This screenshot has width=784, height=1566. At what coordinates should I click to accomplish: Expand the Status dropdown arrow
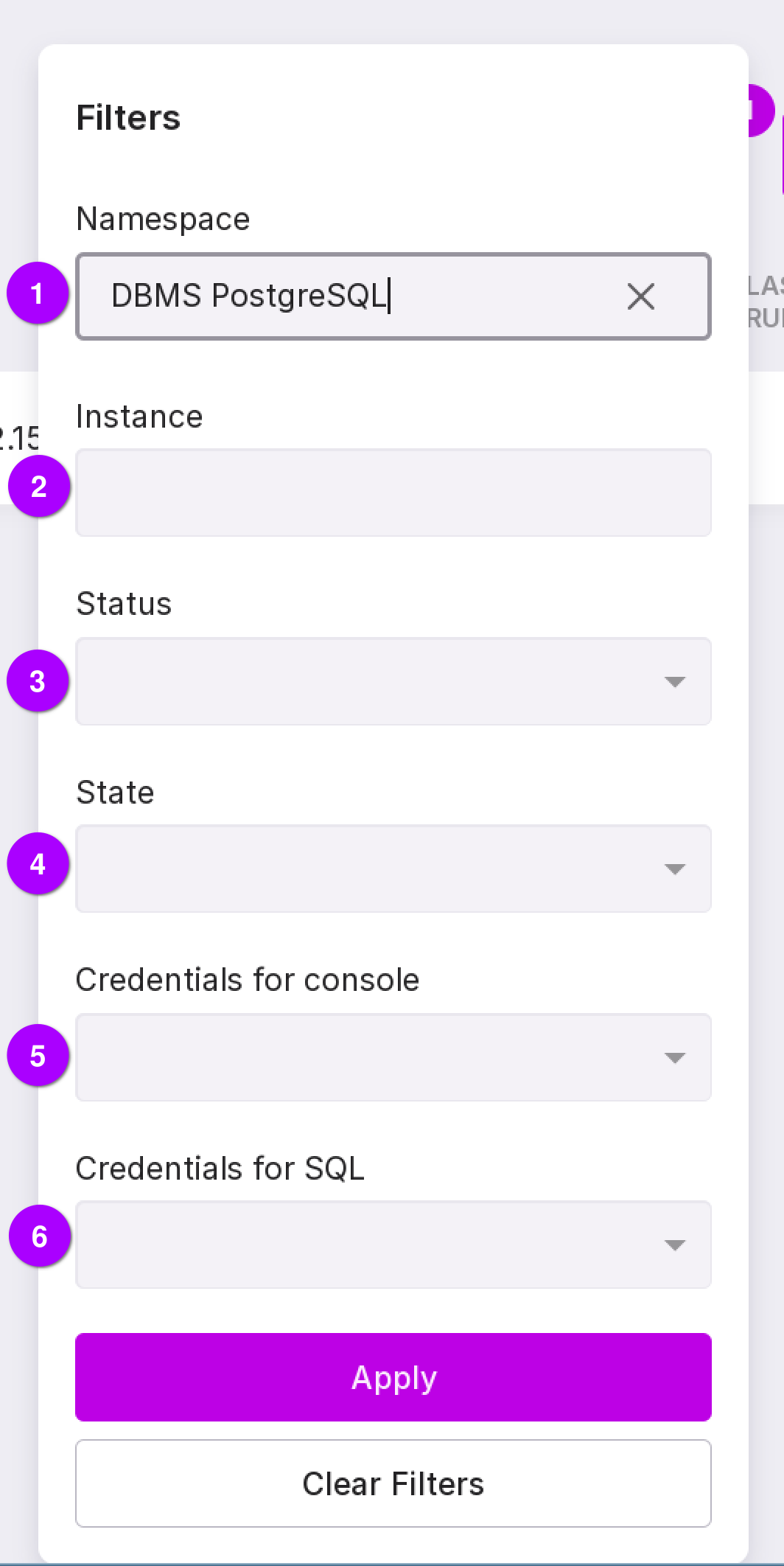[674, 681]
